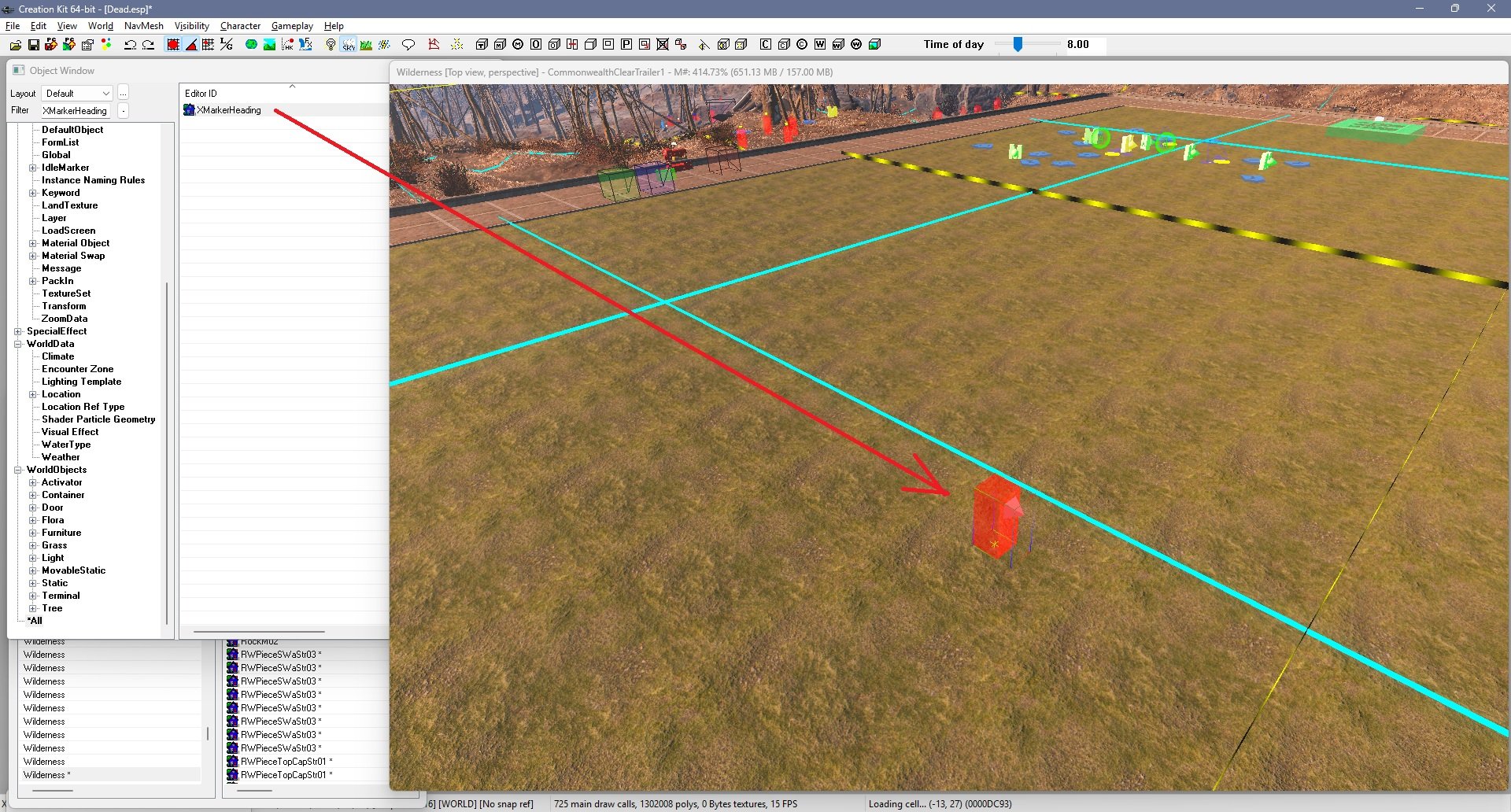Click the boxed O toolbar icon
1511x812 pixels.
coord(536,45)
